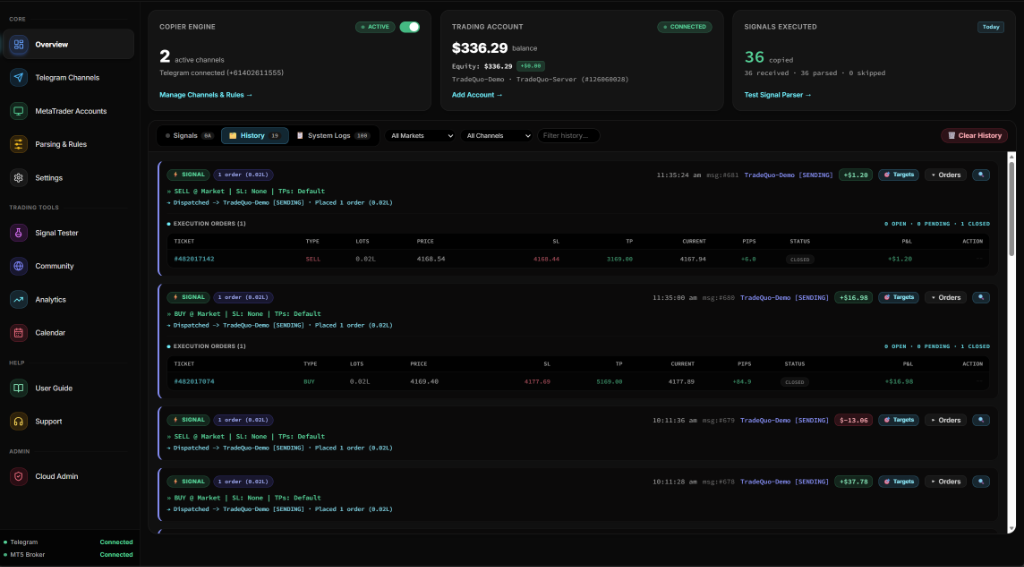Switch to the System Logs tab
This screenshot has height=567, width=1024.
333,136
